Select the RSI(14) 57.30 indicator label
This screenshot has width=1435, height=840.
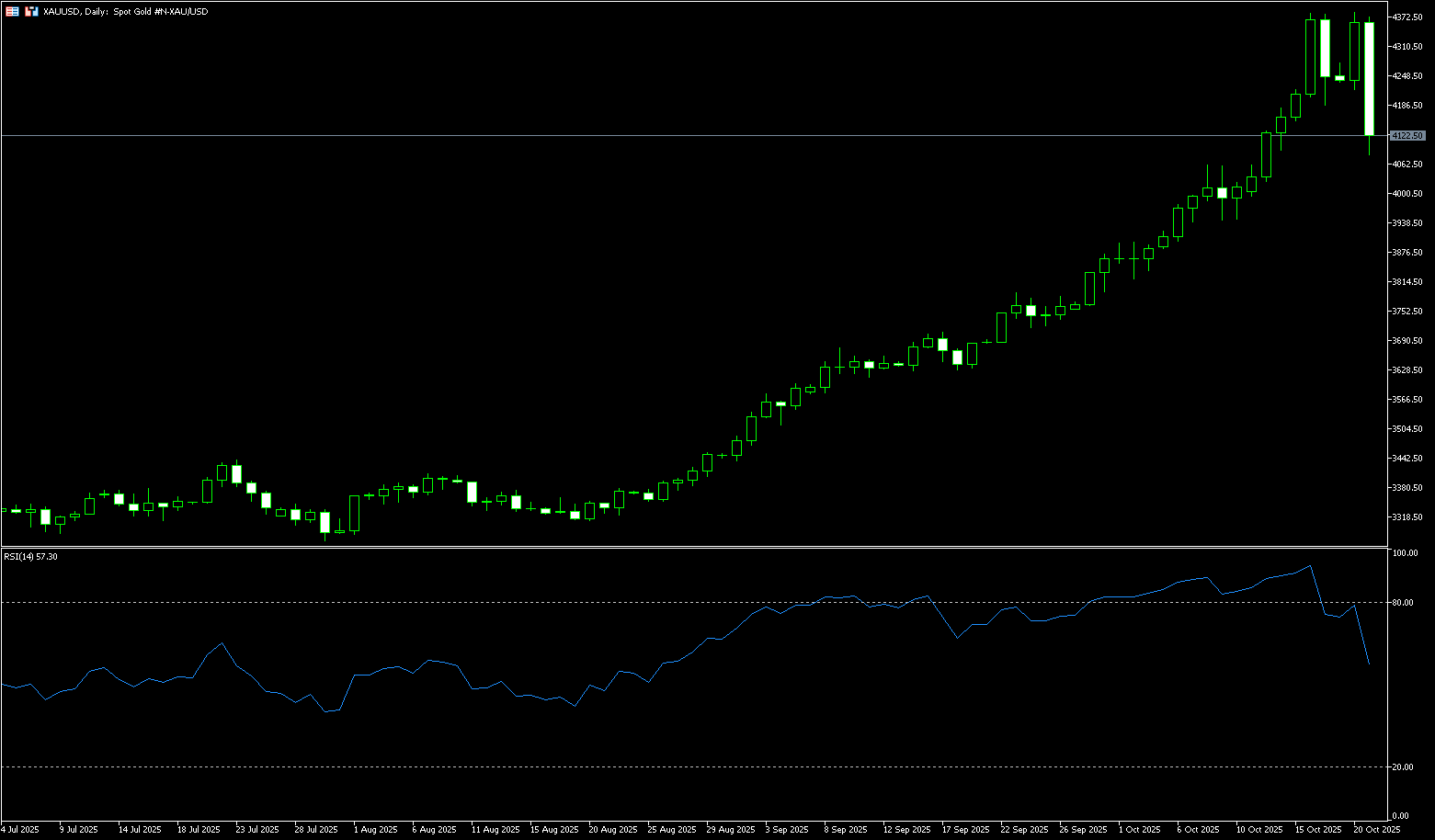coord(30,557)
